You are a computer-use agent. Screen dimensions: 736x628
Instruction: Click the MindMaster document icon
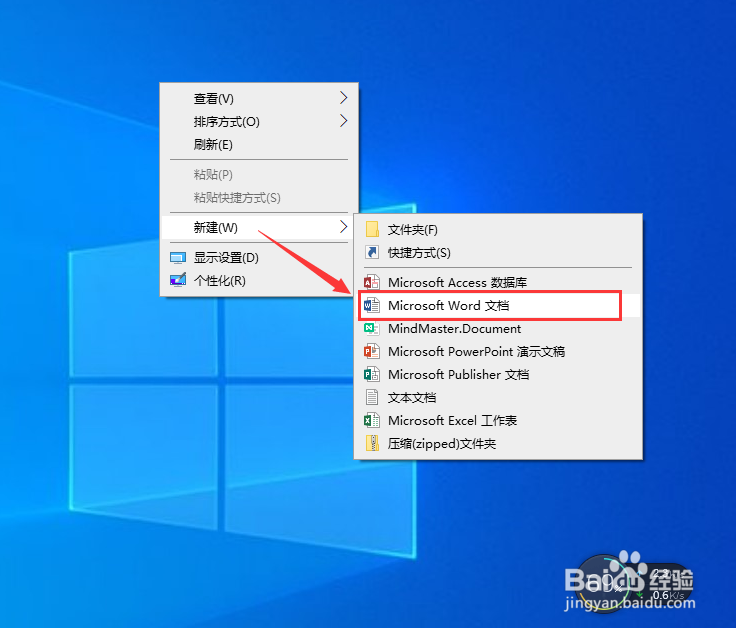pyautogui.click(x=372, y=328)
